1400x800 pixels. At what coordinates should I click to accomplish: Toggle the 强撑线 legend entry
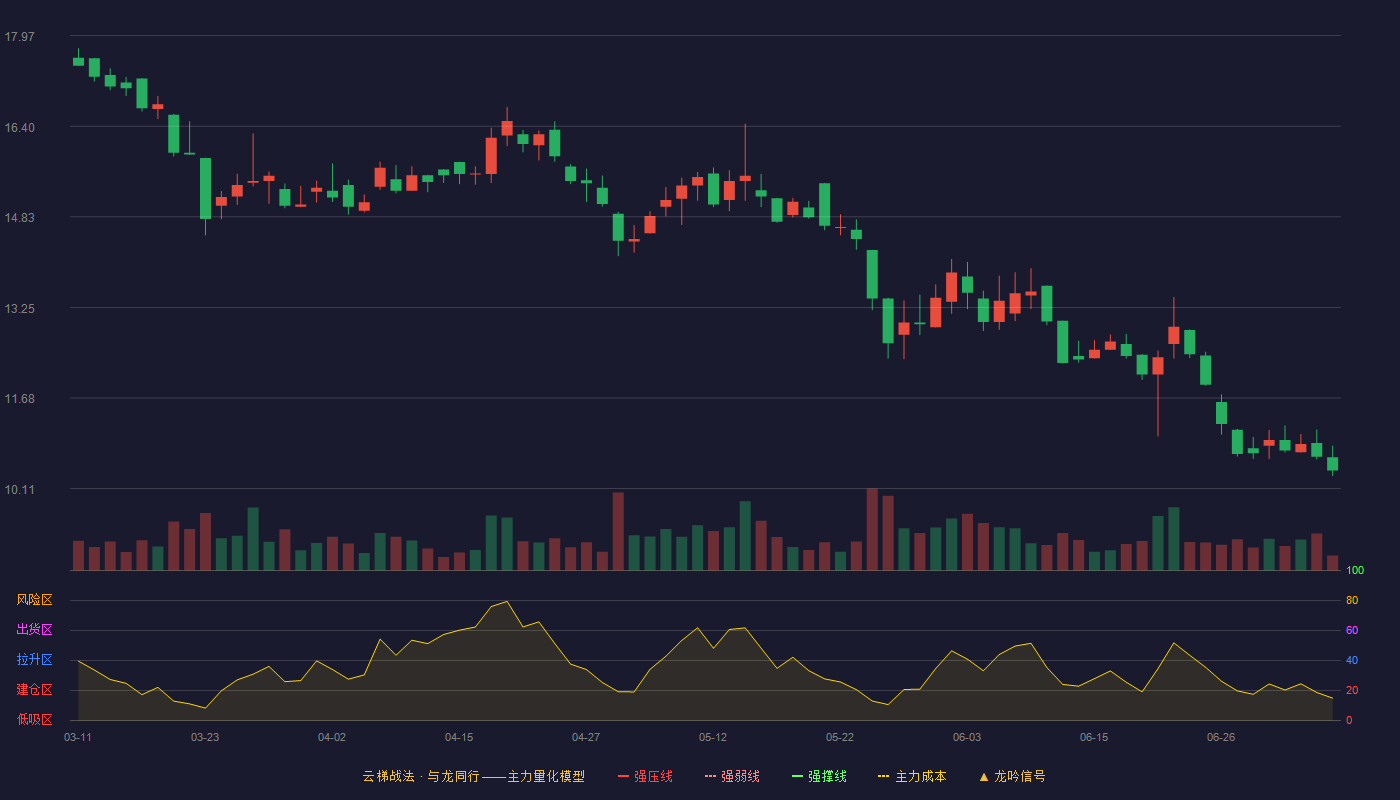819,776
